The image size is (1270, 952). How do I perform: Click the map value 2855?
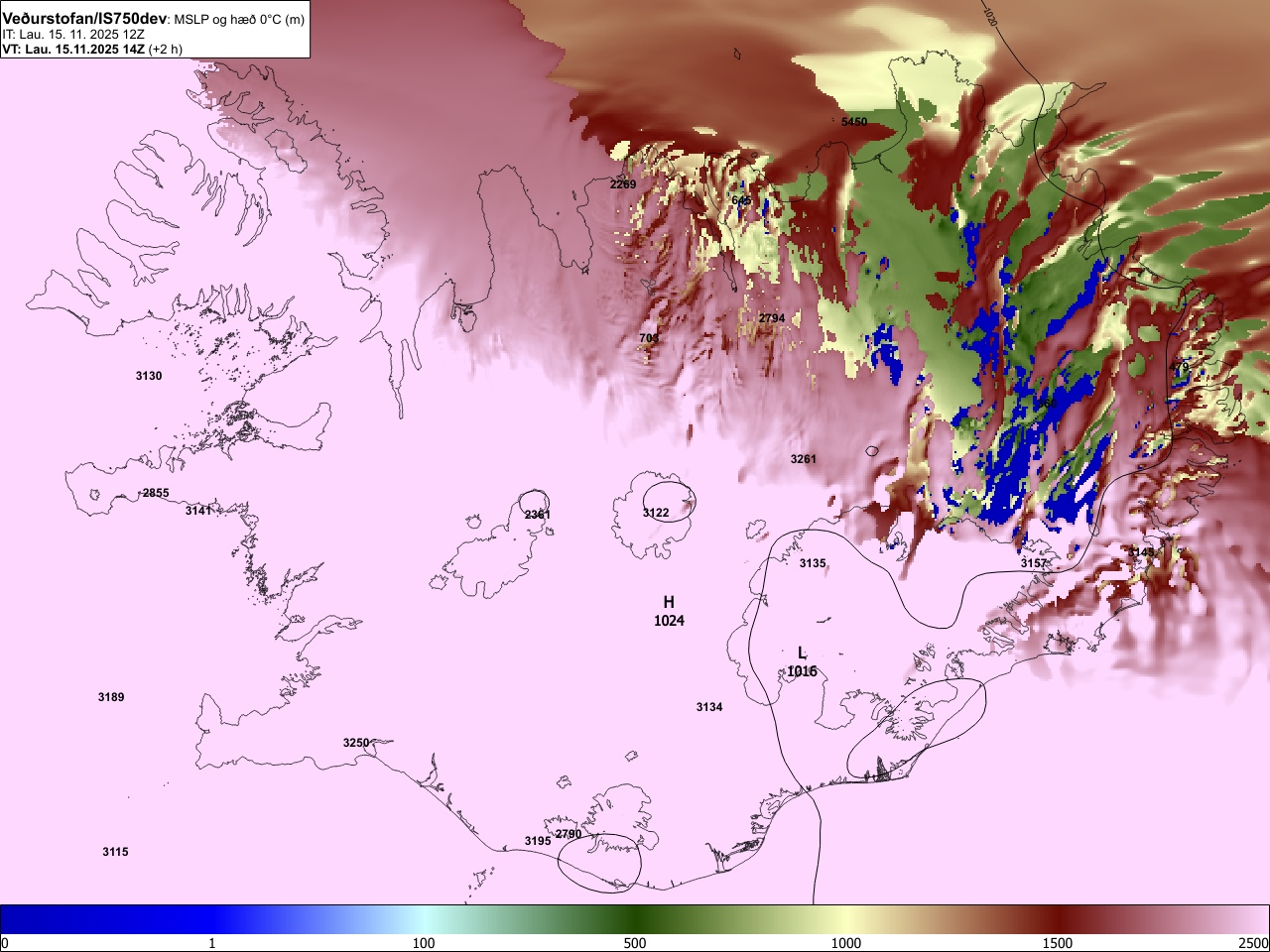(156, 493)
